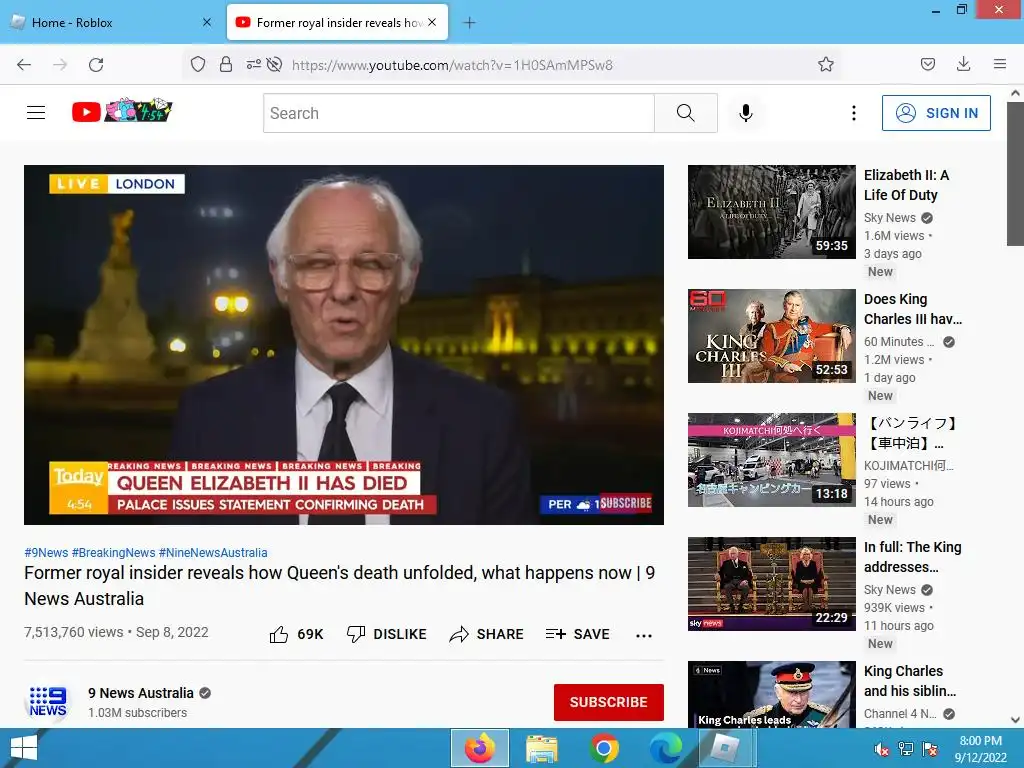Bookmark this page with the star icon

[825, 64]
